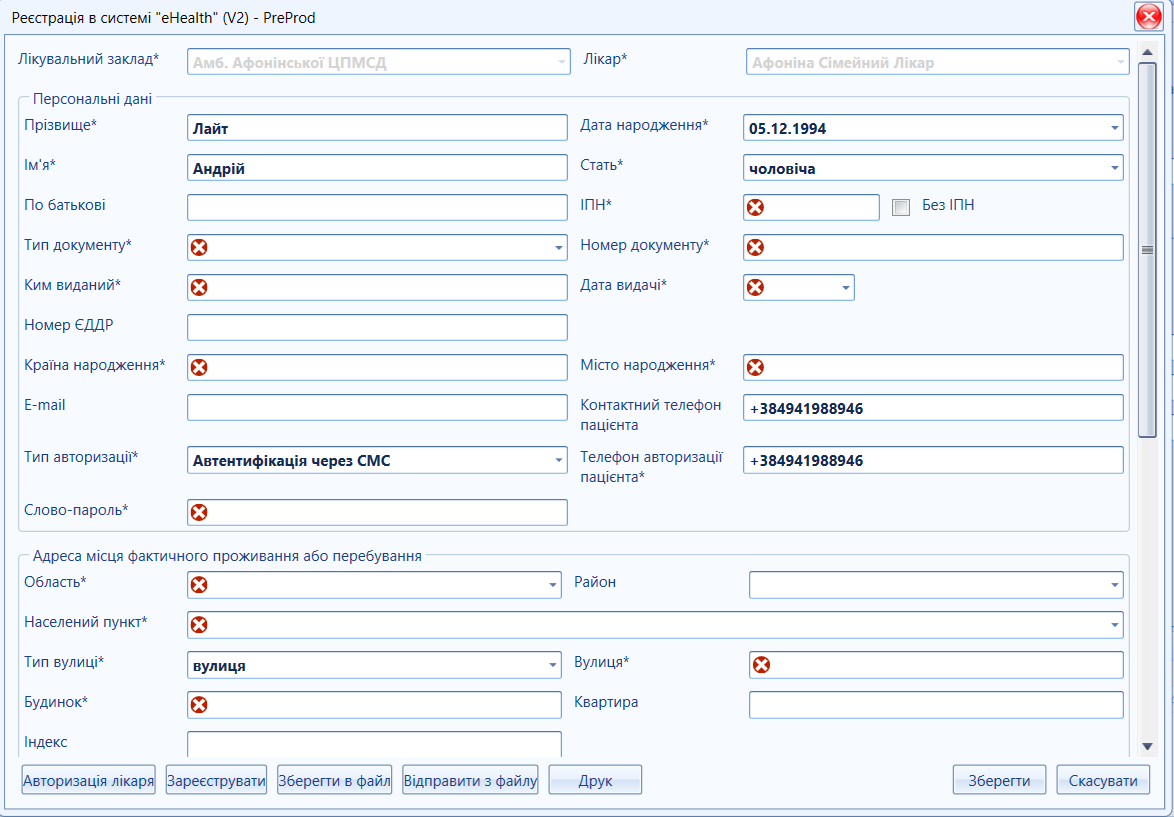Click the error icon in Місто народження field
1174x817 pixels.
click(x=755, y=367)
